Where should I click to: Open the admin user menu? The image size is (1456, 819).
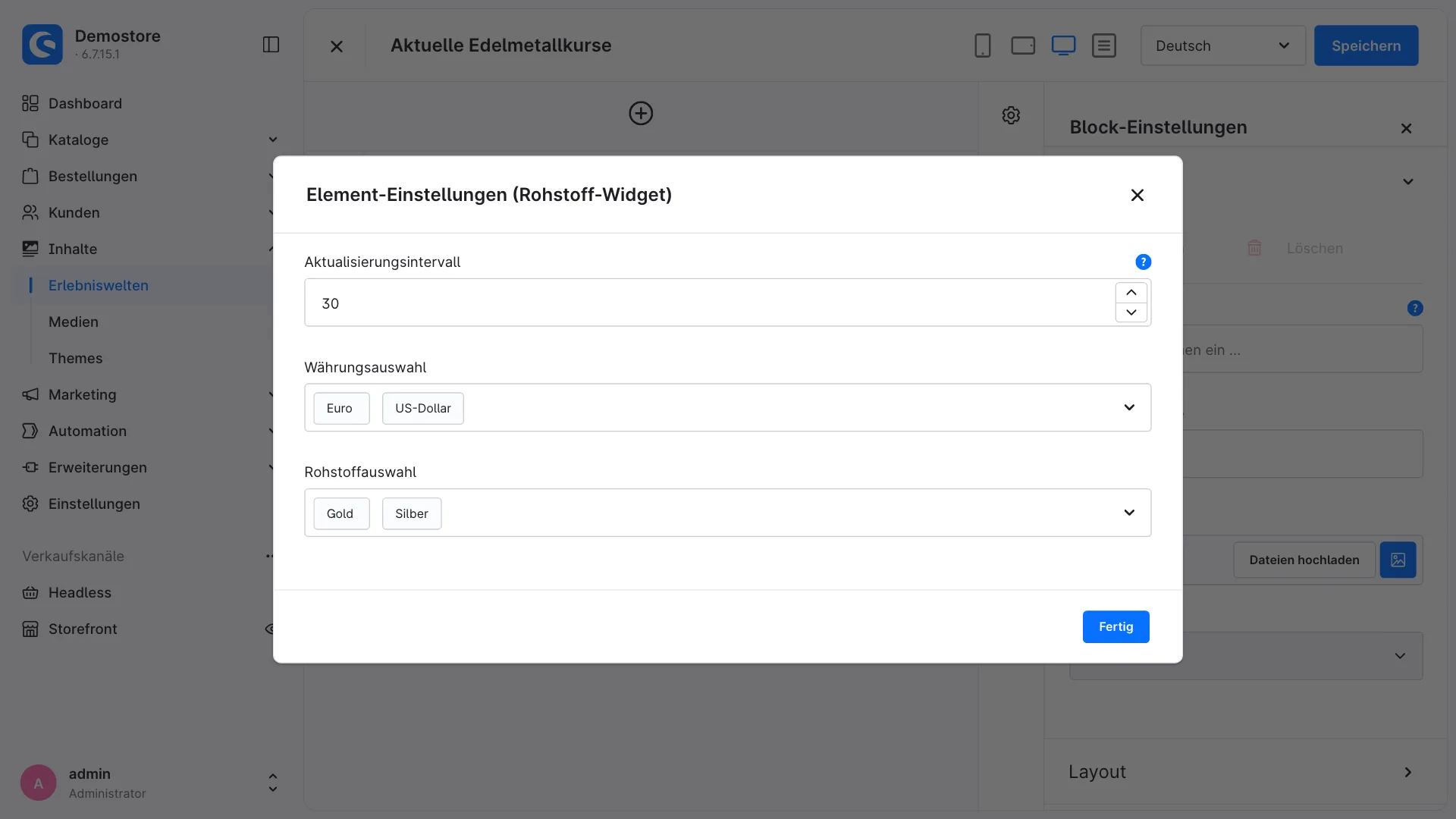point(149,783)
